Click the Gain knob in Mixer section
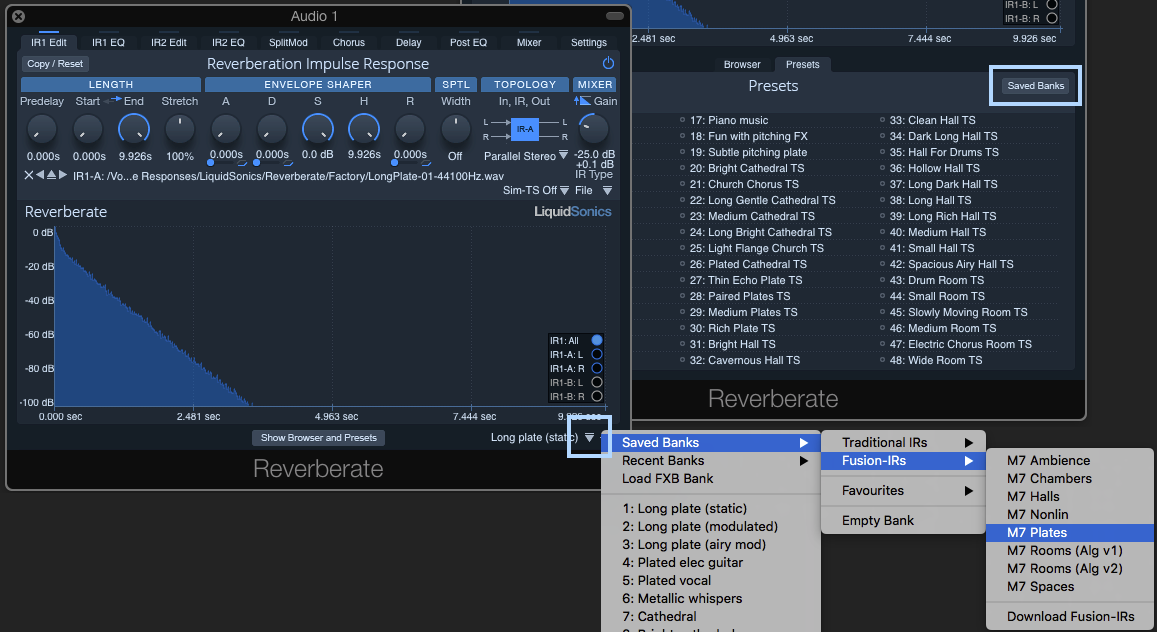This screenshot has width=1157, height=632. 593,129
